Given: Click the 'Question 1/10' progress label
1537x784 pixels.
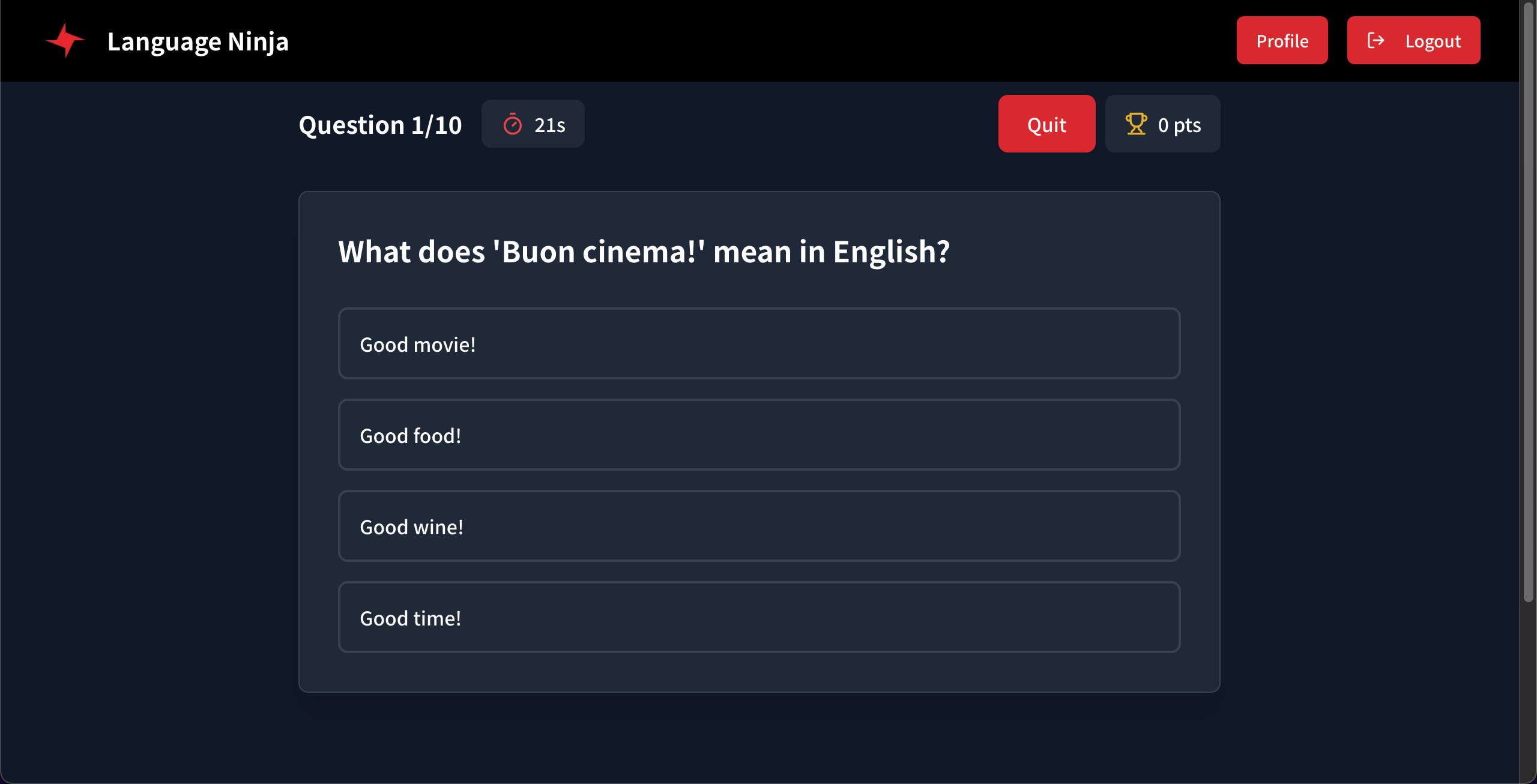Looking at the screenshot, I should click(380, 124).
